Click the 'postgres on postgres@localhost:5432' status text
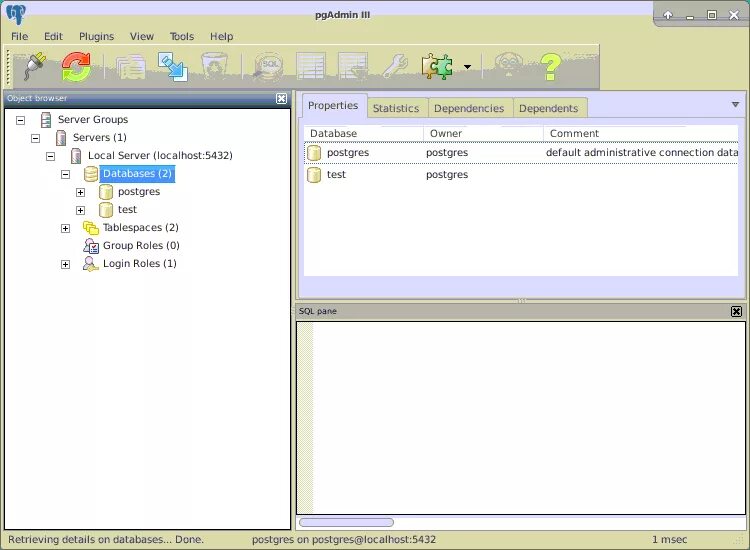The height and width of the screenshot is (550, 750). click(x=344, y=539)
